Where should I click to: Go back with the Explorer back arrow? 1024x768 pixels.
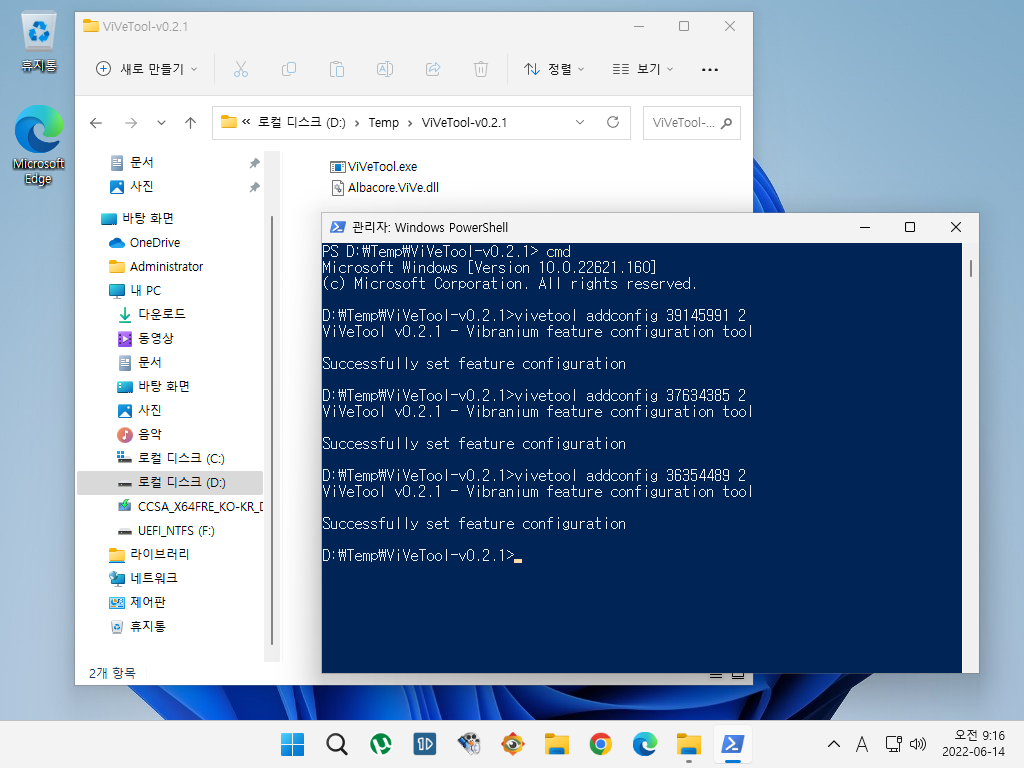point(96,123)
